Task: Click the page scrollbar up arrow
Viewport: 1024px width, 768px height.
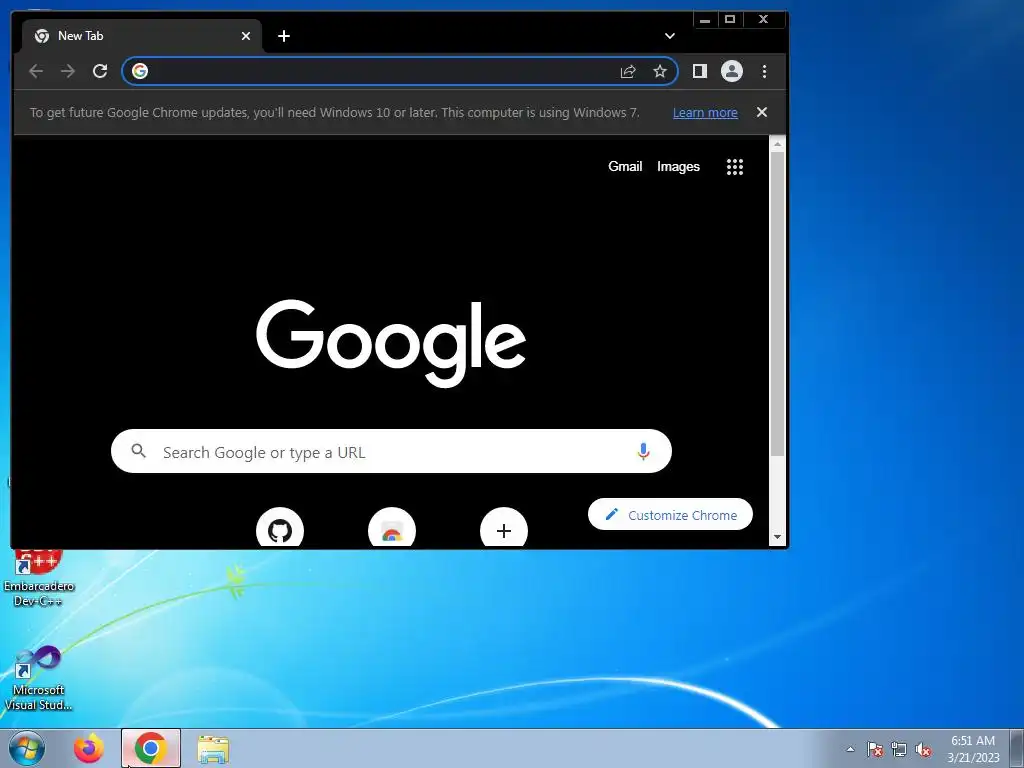Action: coord(777,144)
